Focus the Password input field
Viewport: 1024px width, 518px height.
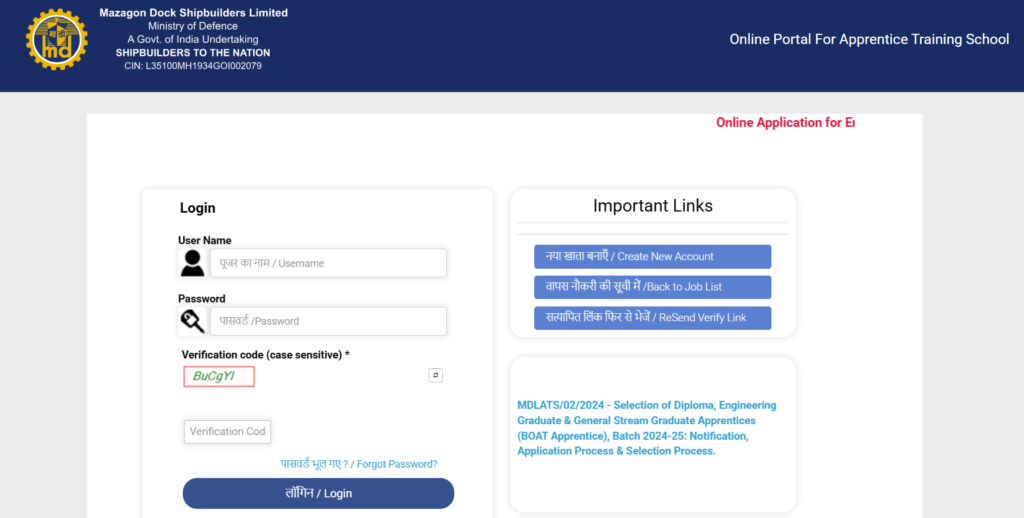[328, 321]
